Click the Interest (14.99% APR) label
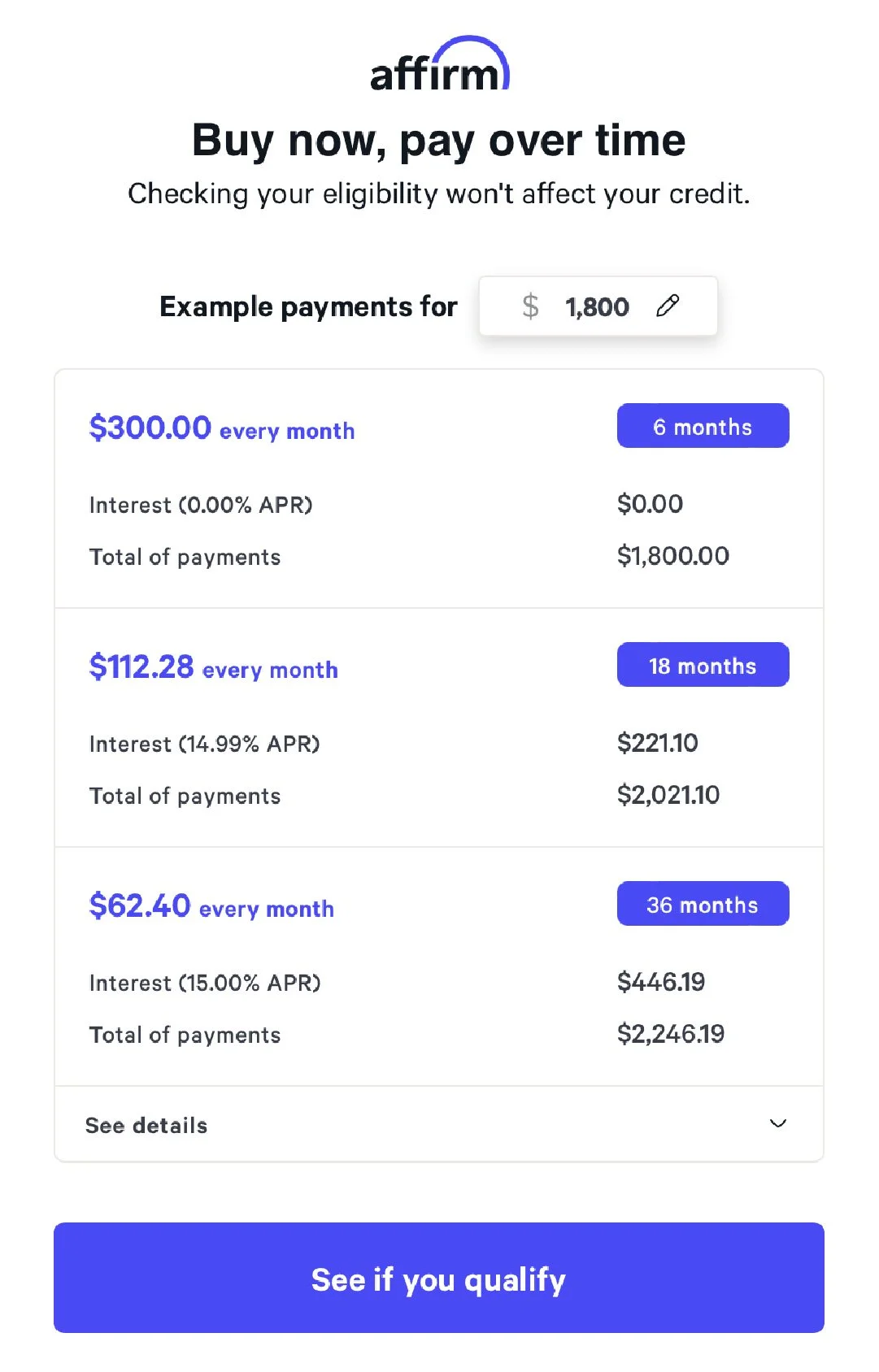Viewport: 879px width, 1372px height. click(204, 744)
